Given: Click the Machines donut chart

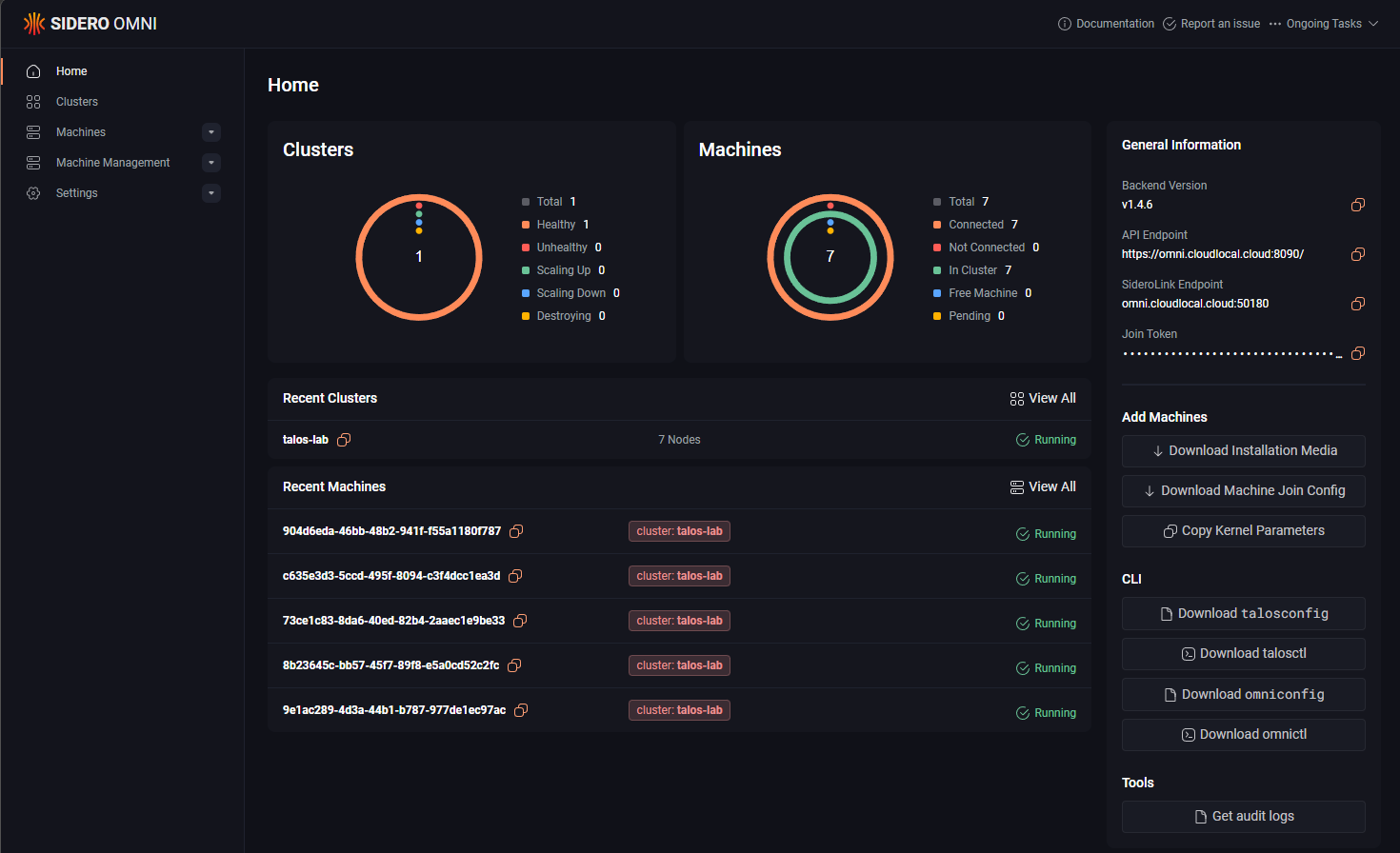Looking at the screenshot, I should point(830,257).
